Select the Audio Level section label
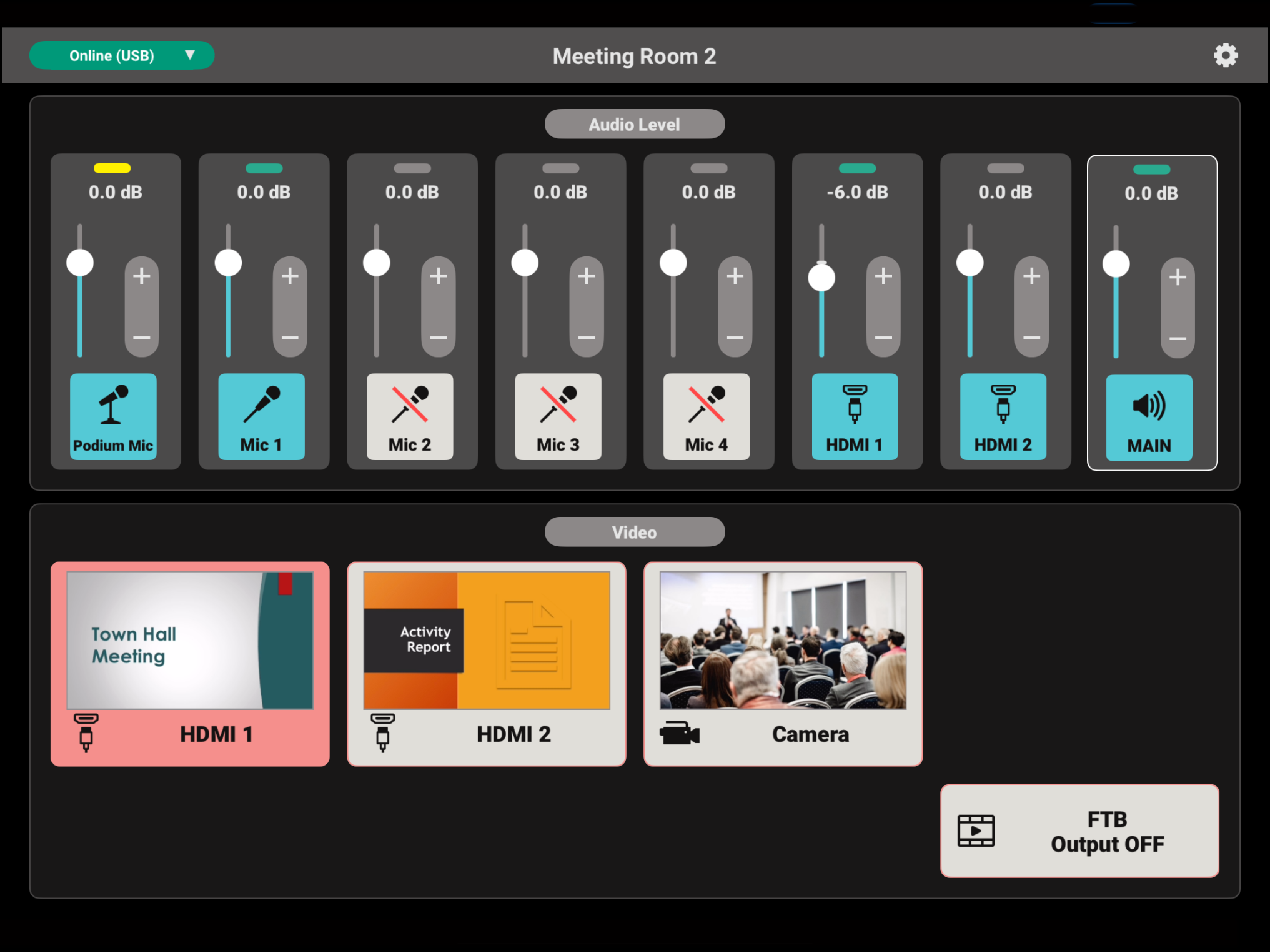Image resolution: width=1270 pixels, height=952 pixels. 635,124
